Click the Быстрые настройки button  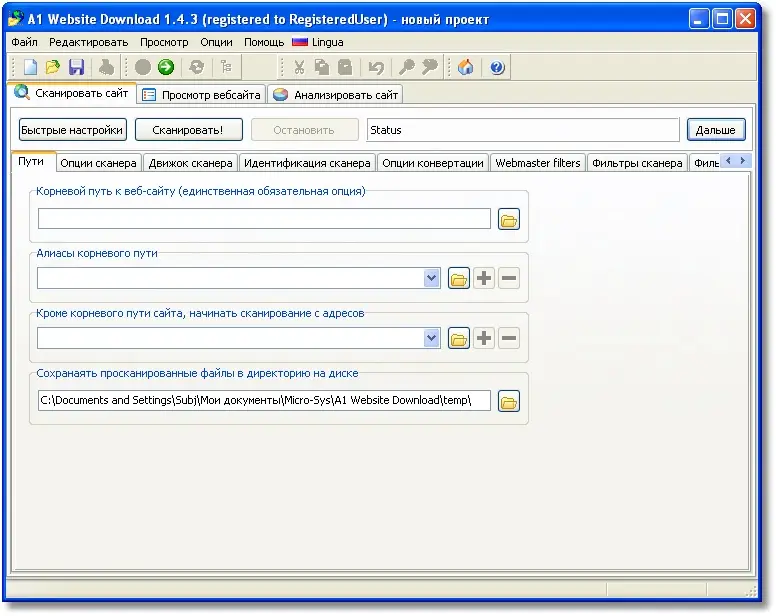(72, 130)
